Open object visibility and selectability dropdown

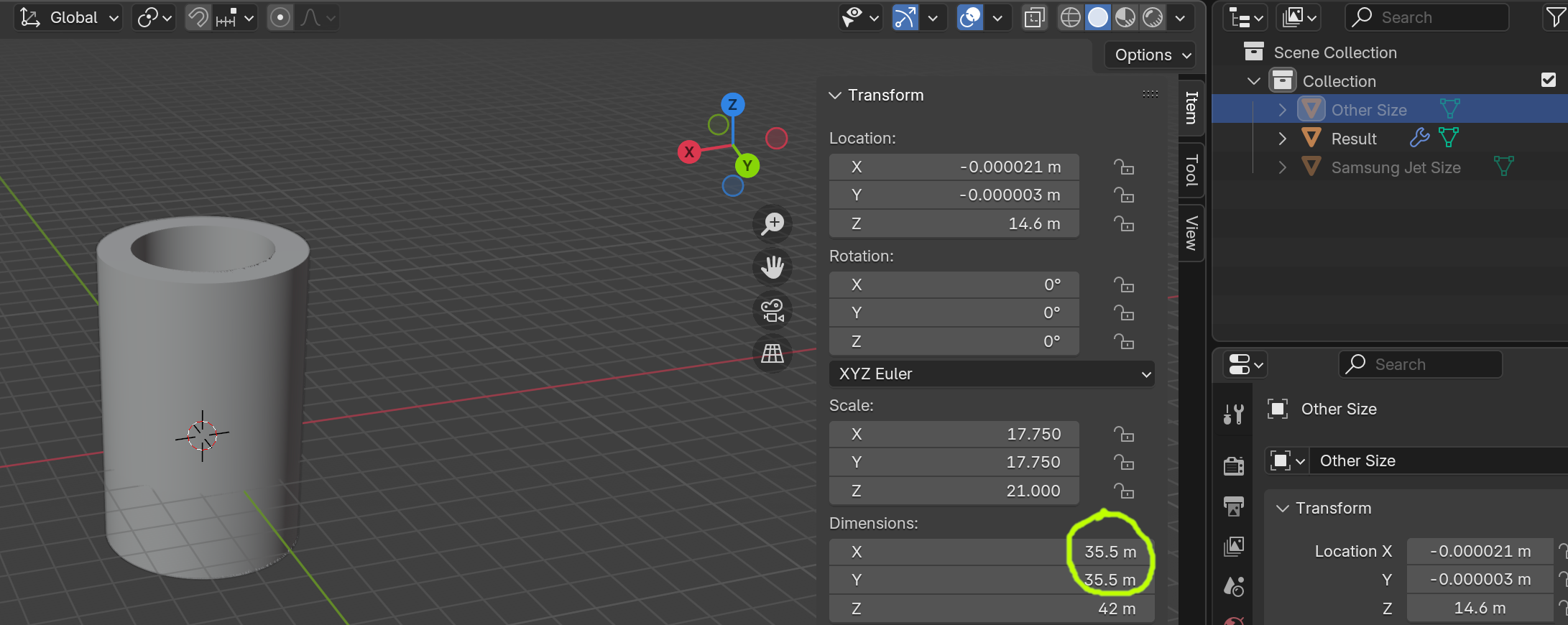(x=861, y=17)
